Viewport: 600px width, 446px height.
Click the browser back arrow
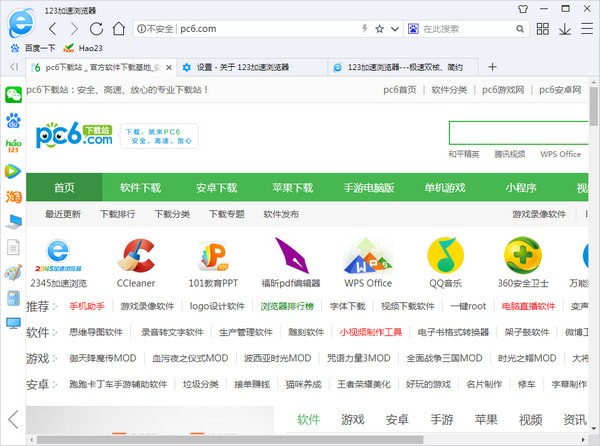pos(53,29)
